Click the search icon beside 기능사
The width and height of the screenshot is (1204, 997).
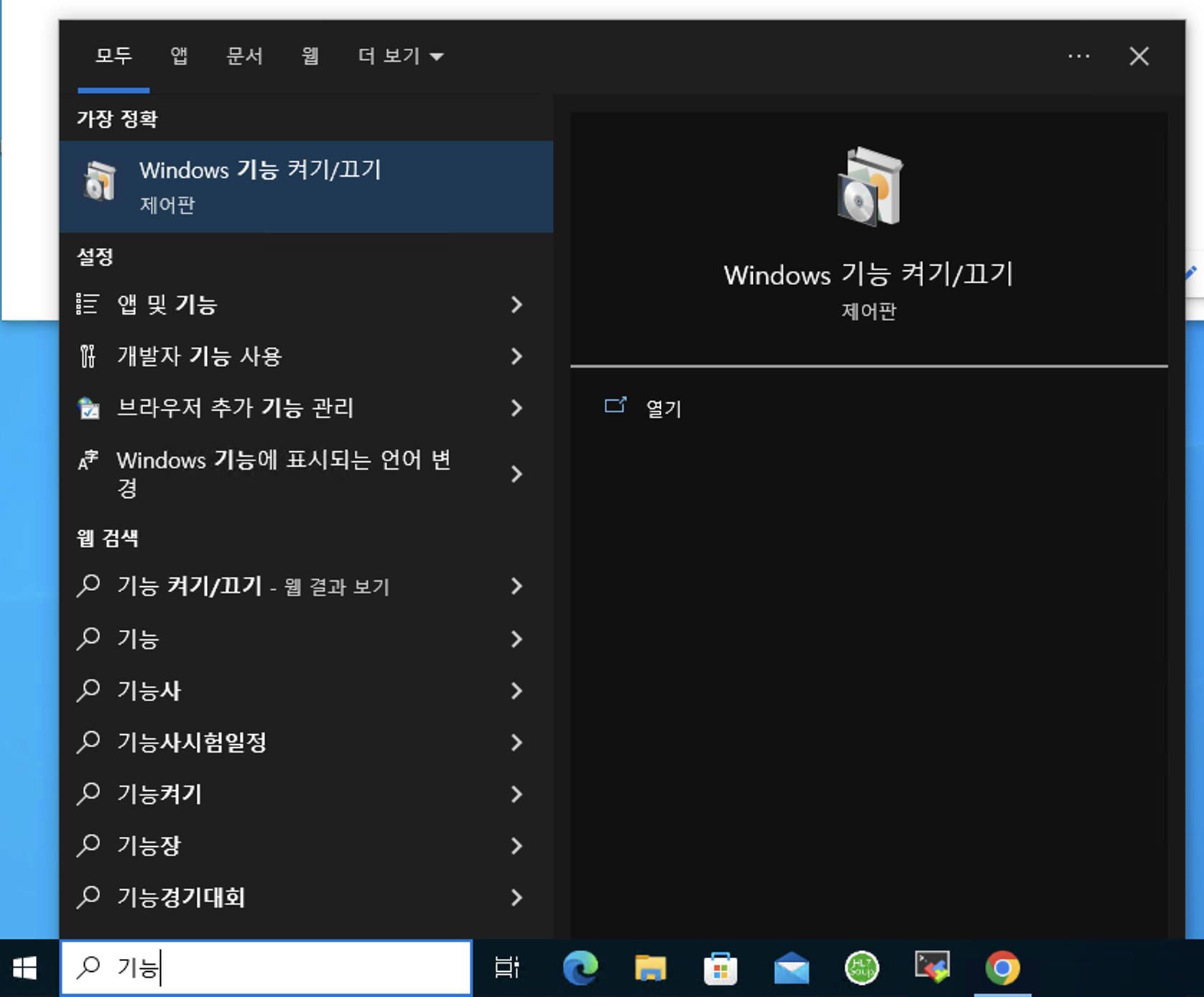[x=88, y=690]
